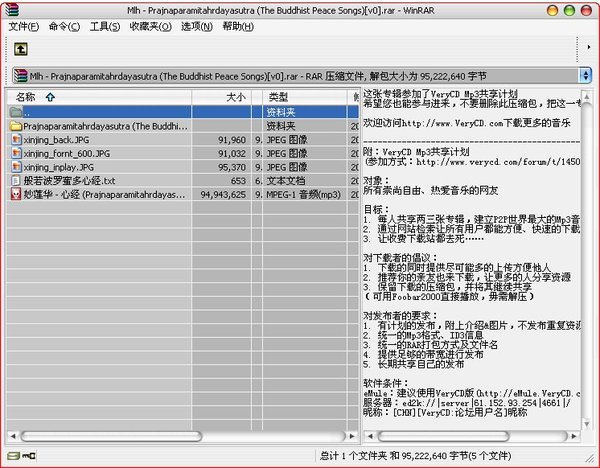Click WinRAR books icon in title bar
This screenshot has height=468, width=600.
tap(11, 10)
